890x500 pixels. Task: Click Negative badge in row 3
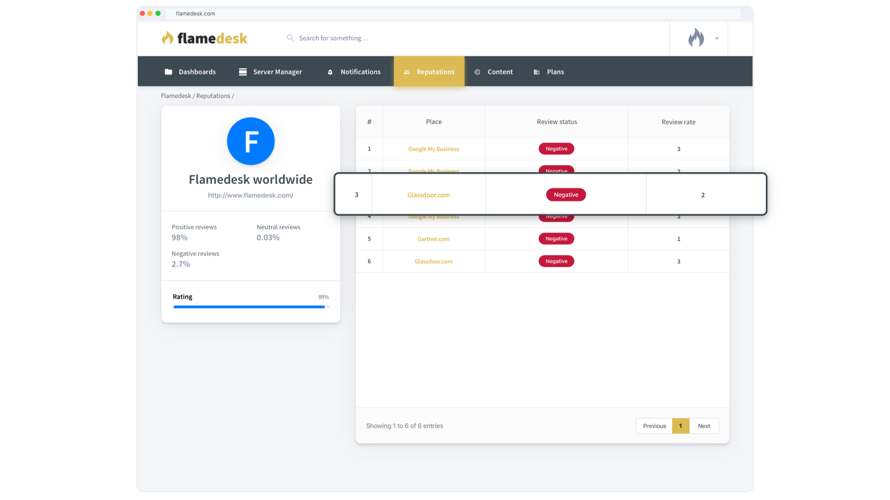[566, 195]
